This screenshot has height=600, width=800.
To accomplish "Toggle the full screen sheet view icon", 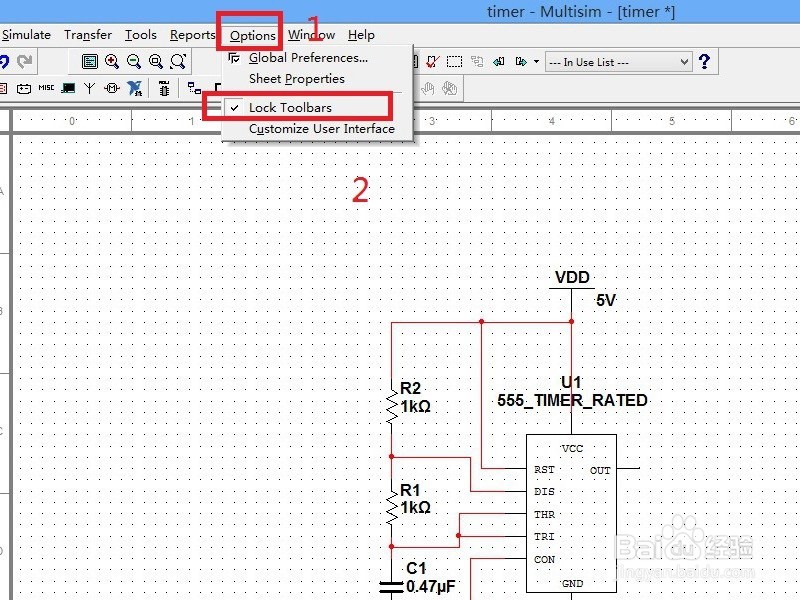I will (90, 62).
